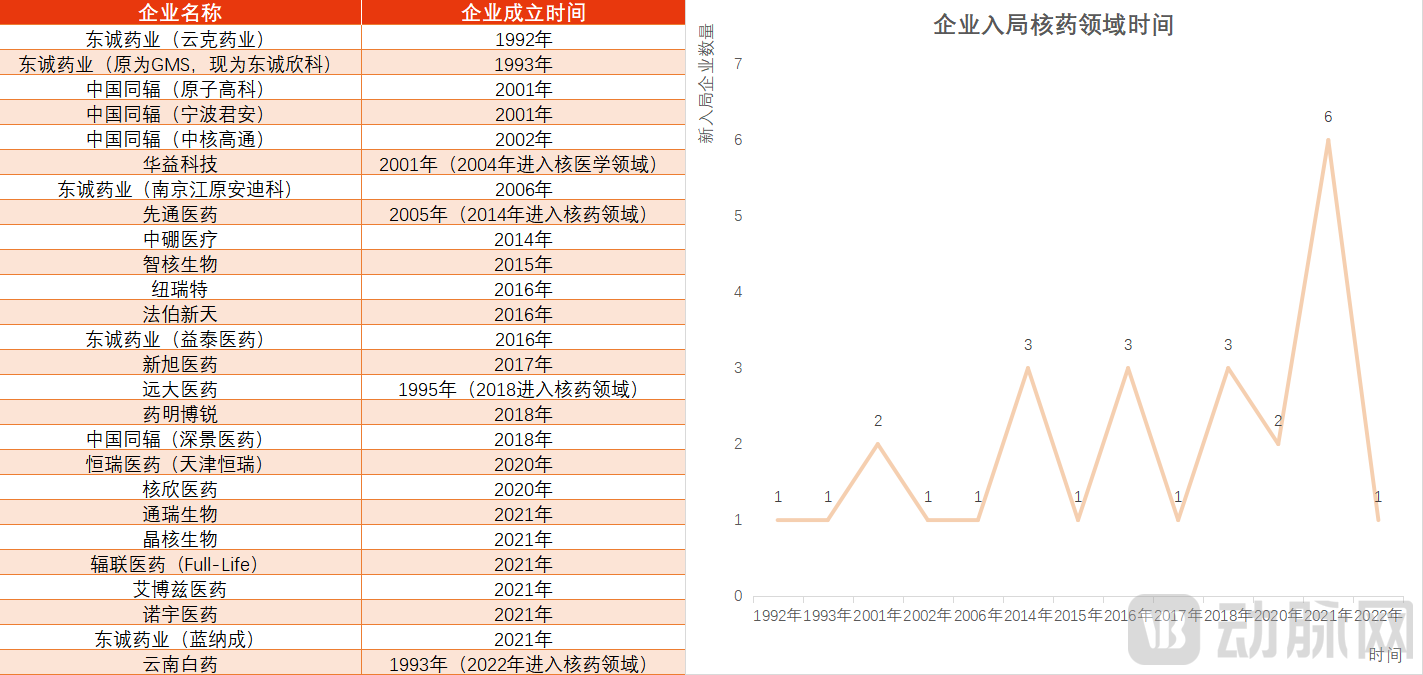The width and height of the screenshot is (1423, 675).
Task: Click the 中国同辐(宁波君安) company cell
Action: click(x=180, y=113)
